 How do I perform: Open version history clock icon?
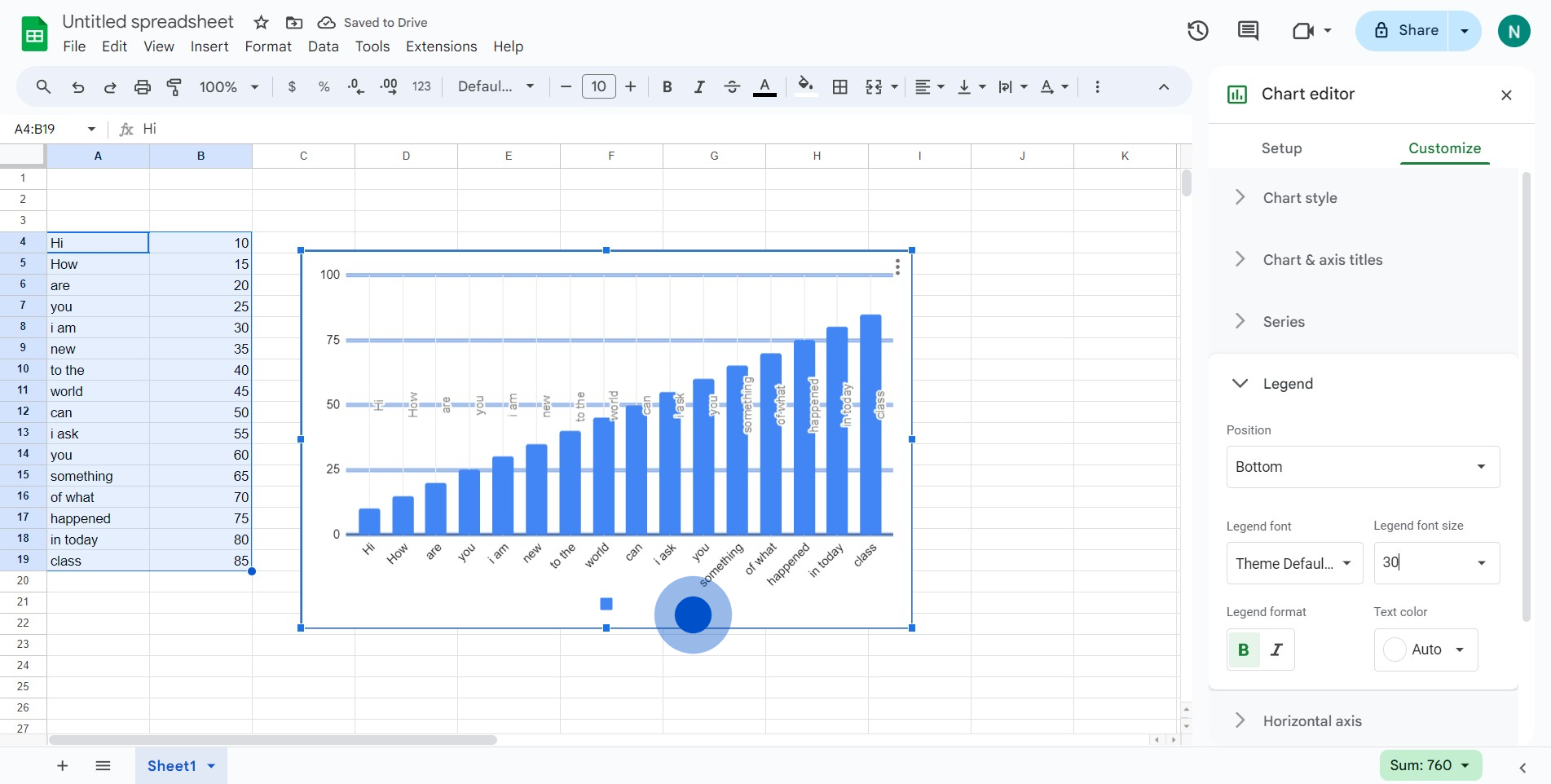click(1197, 31)
